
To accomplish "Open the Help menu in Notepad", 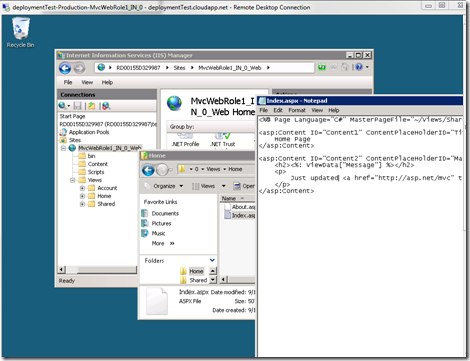I will 334,110.
